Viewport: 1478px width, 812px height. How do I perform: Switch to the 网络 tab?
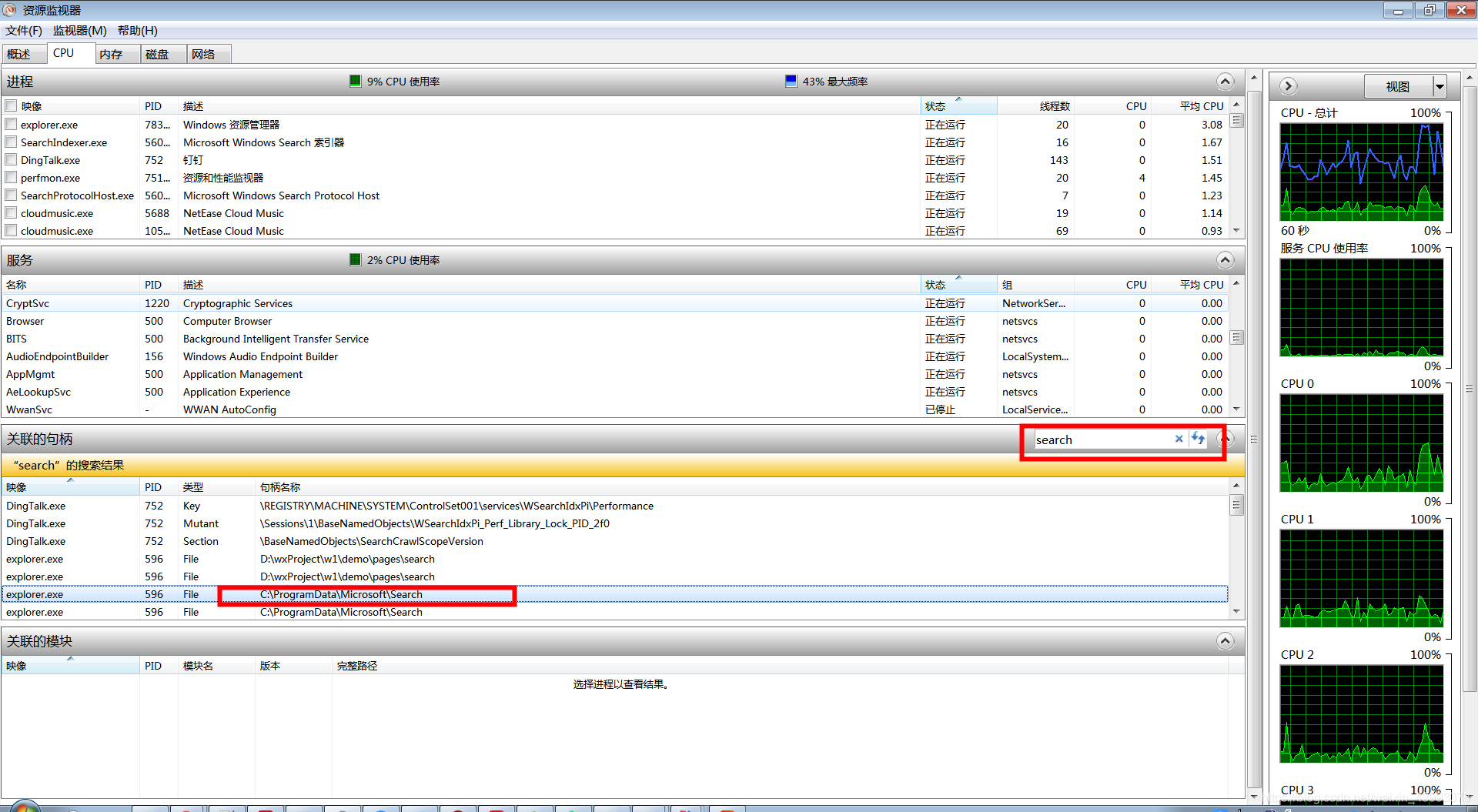[x=209, y=54]
